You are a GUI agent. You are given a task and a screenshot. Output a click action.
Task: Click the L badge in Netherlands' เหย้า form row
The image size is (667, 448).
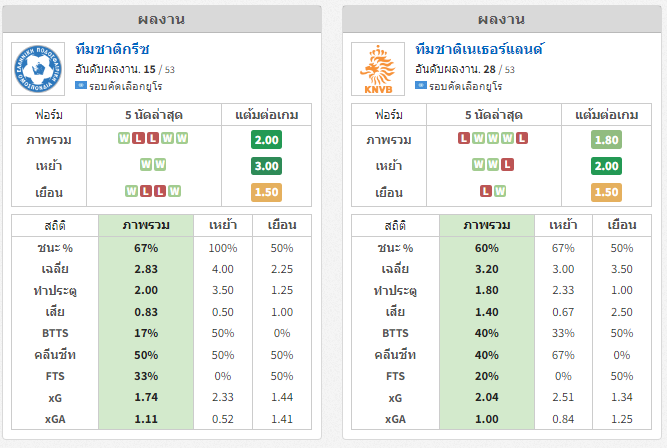pyautogui.click(x=507, y=165)
